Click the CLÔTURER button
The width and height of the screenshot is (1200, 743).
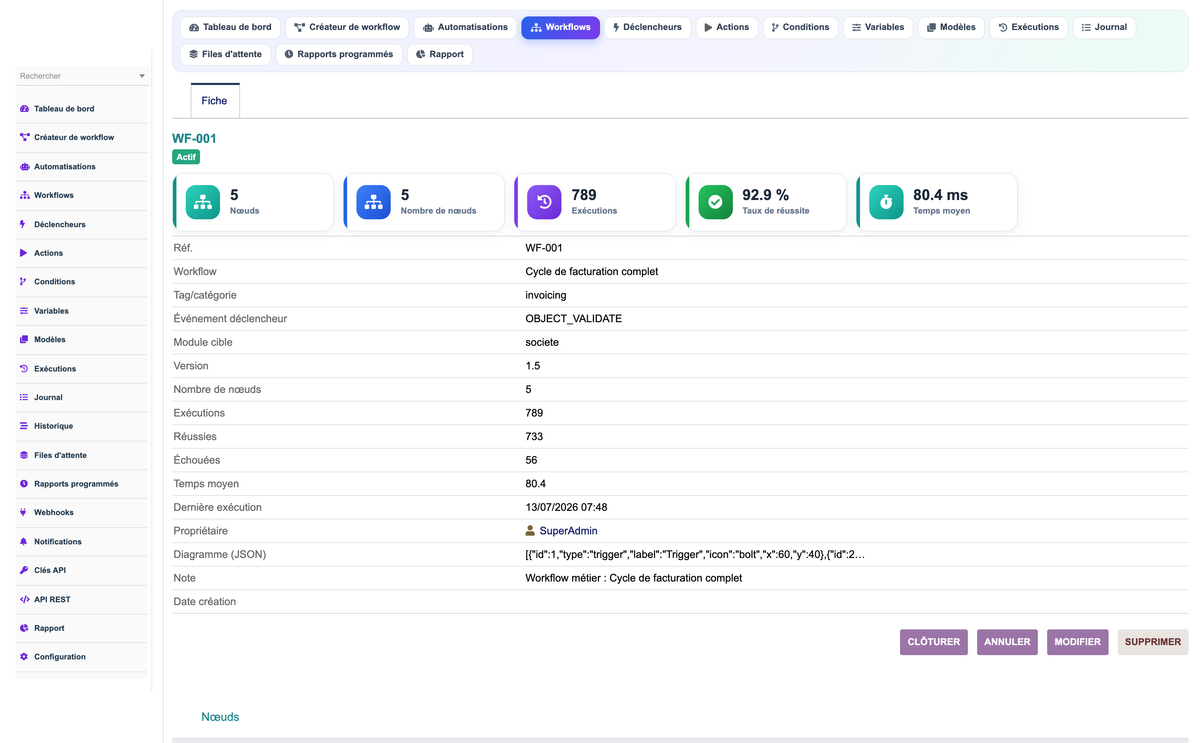click(x=934, y=642)
